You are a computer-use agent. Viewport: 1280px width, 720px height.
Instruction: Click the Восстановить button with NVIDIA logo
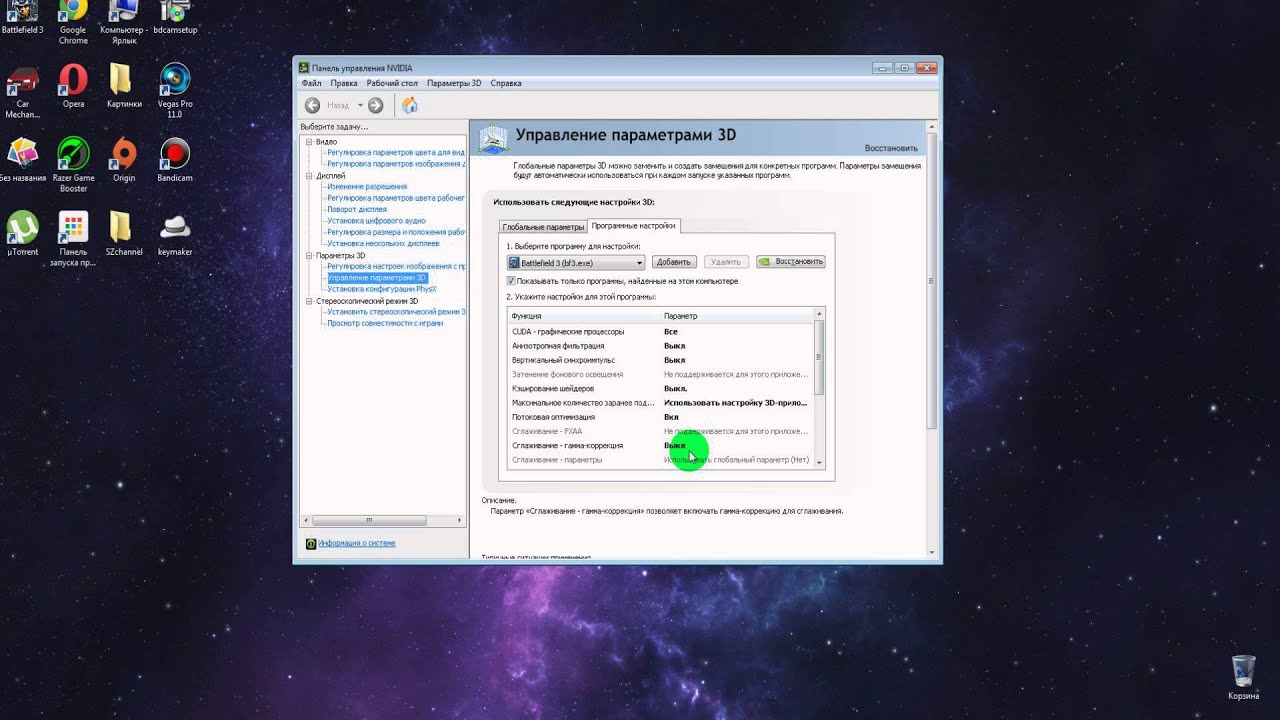tap(790, 262)
